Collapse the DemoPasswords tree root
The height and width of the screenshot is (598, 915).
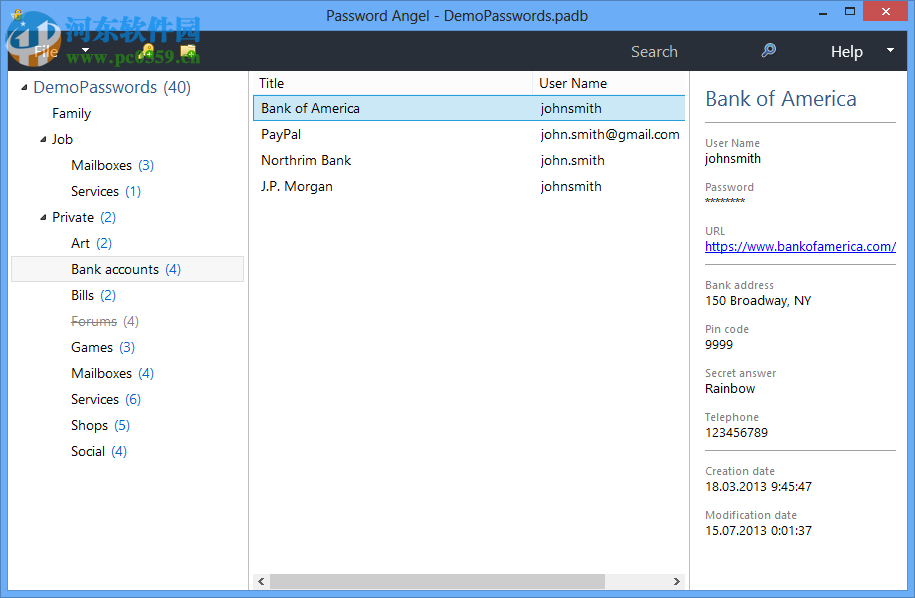pos(23,87)
